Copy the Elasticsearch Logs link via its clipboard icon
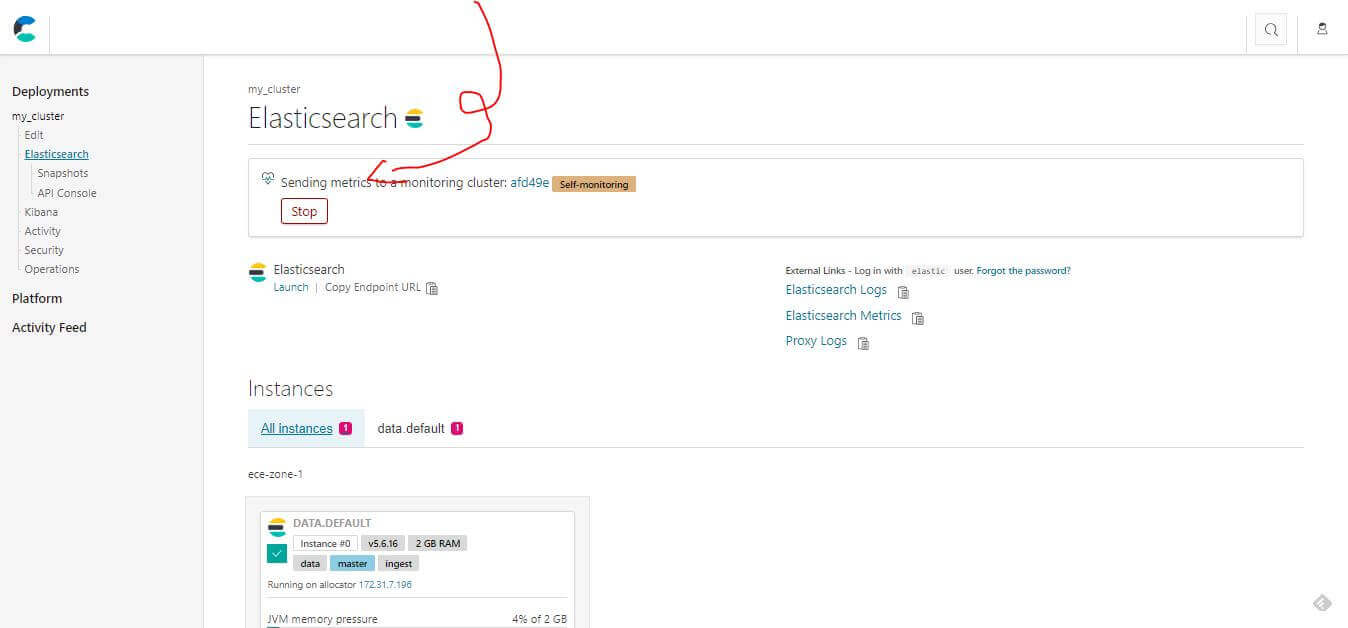The width and height of the screenshot is (1348, 628). tap(902, 292)
